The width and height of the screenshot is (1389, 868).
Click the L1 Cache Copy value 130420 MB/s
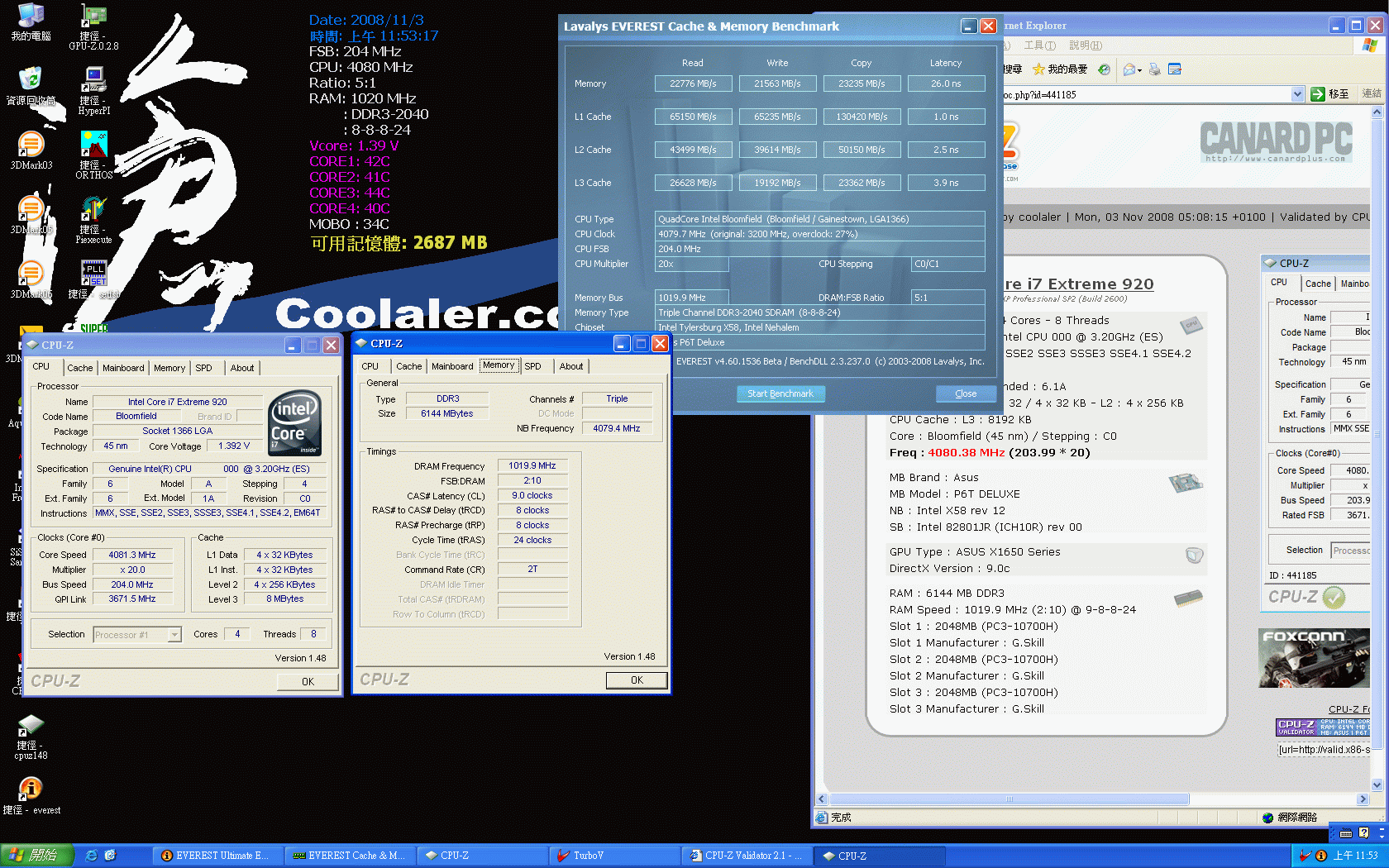(x=862, y=117)
